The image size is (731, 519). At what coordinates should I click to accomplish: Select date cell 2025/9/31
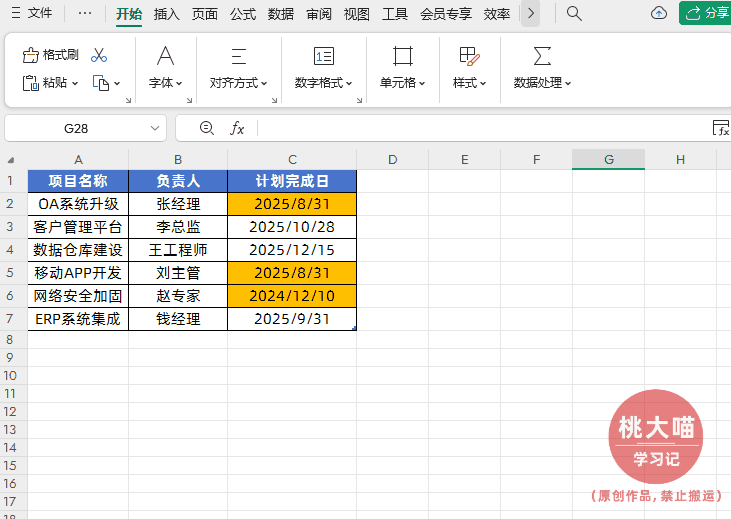292,319
